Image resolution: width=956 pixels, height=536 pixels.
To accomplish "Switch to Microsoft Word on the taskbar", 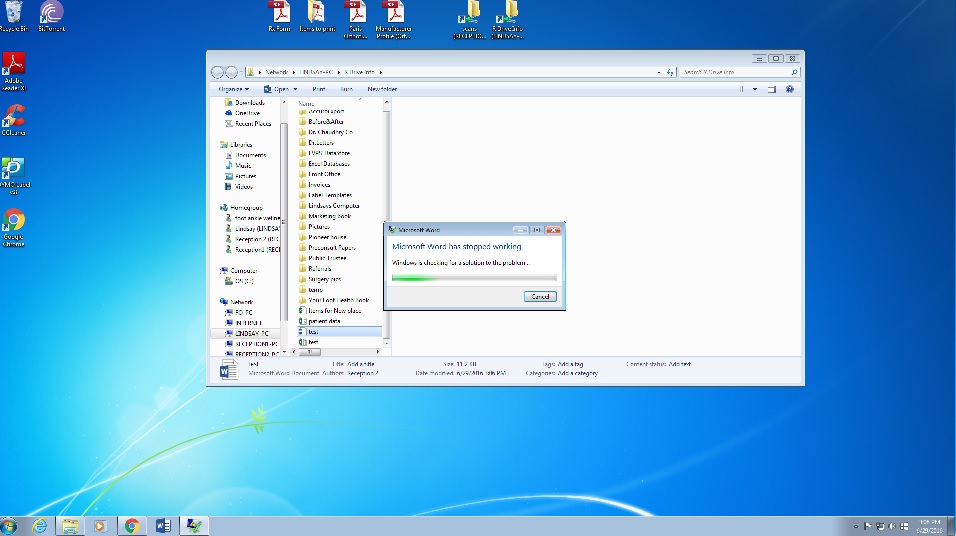I will (163, 526).
